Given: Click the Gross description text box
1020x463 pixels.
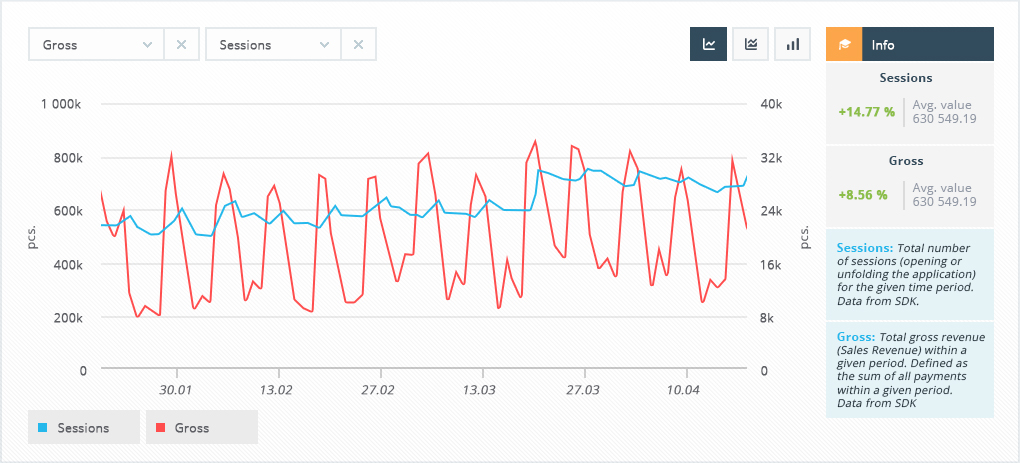Looking at the screenshot, I should coord(909,370).
